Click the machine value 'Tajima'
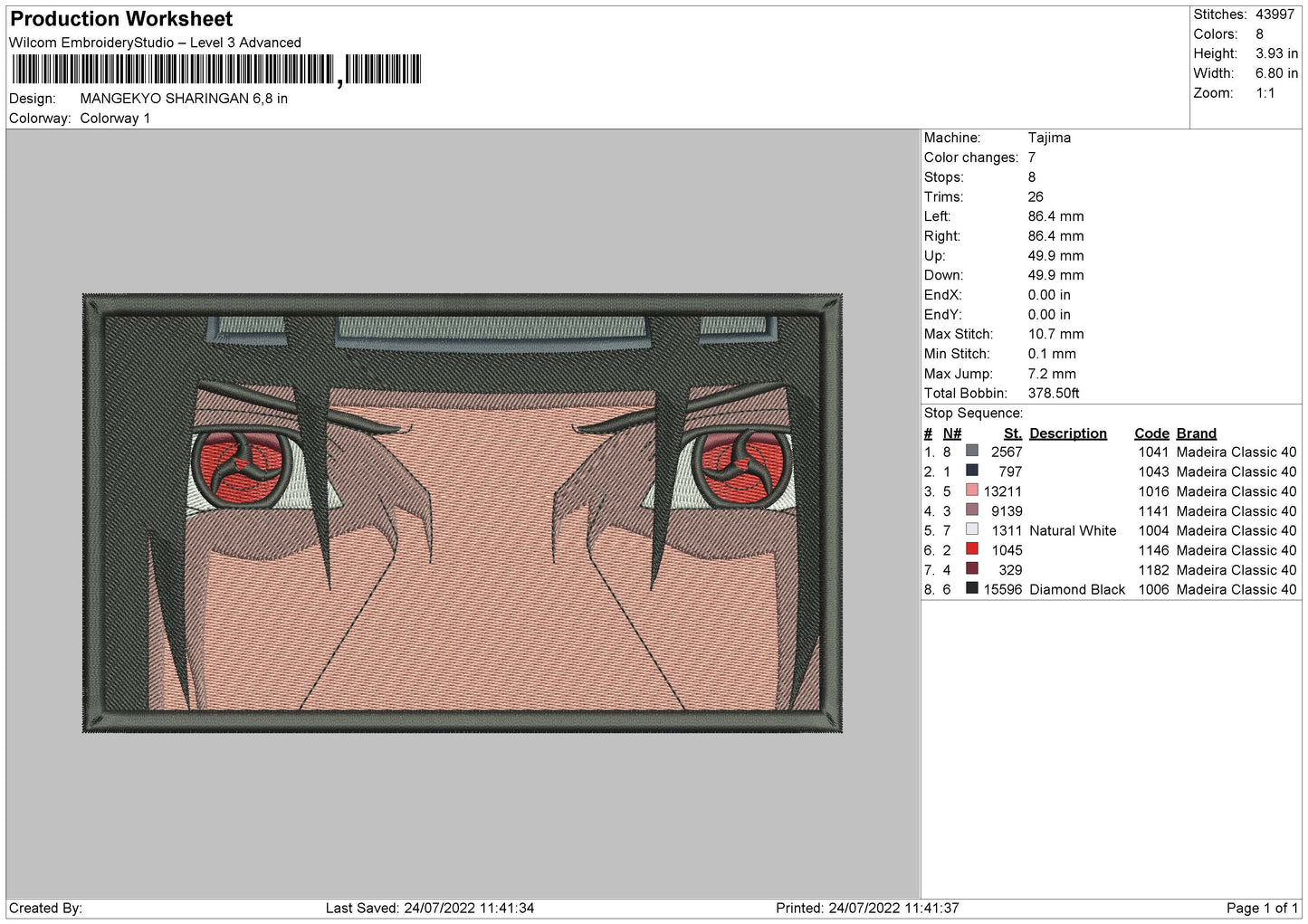Image resolution: width=1308 pixels, height=924 pixels. (1049, 138)
